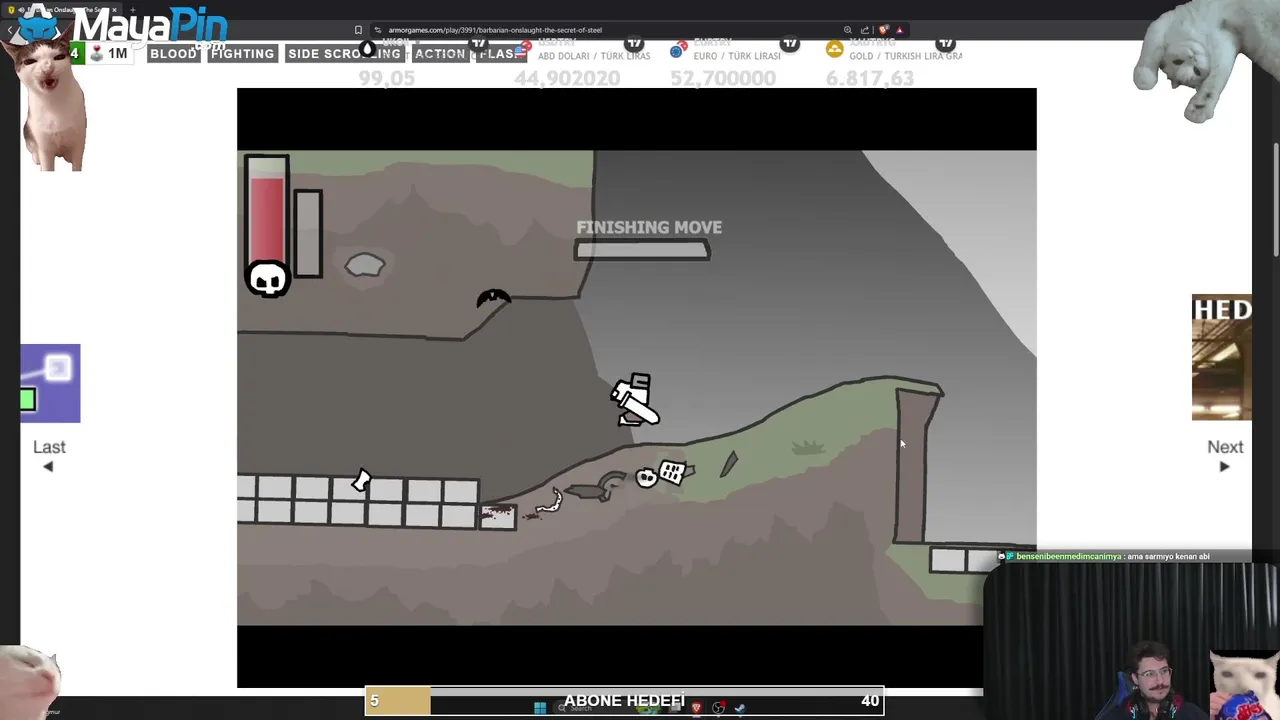Click the bookmark icon in the address bar
Image resolution: width=1280 pixels, height=720 pixels.
pos(358,30)
